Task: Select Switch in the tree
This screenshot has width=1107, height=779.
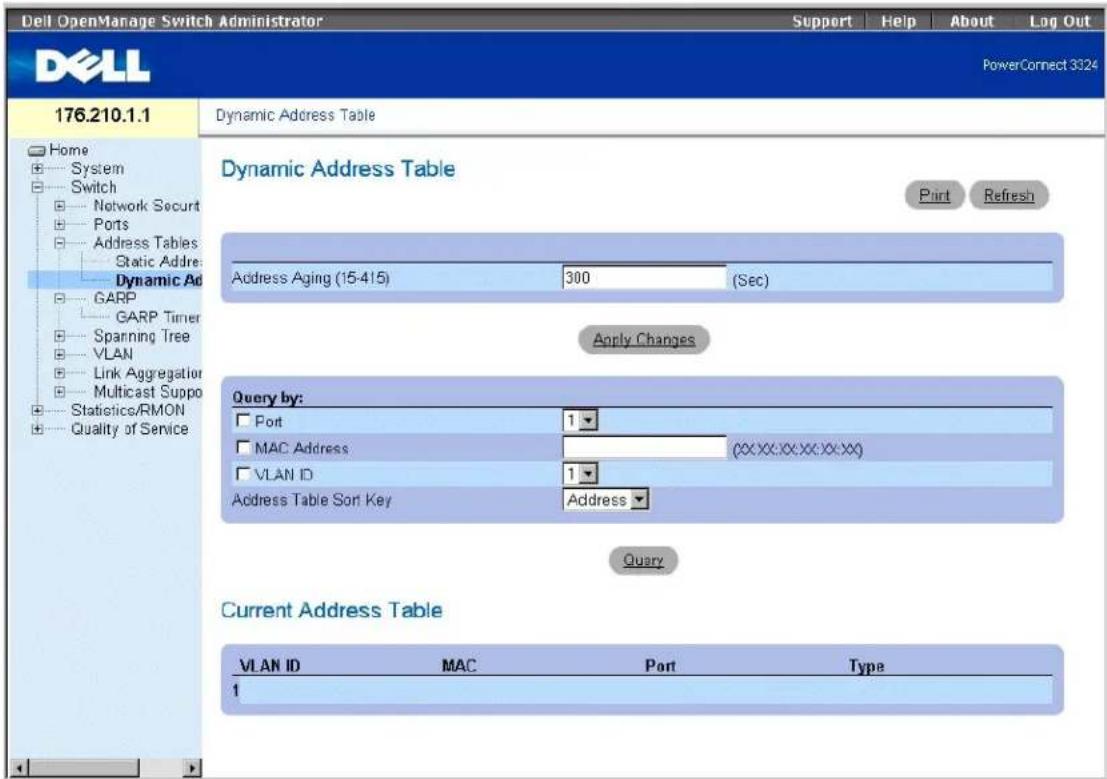Action: 93,187
